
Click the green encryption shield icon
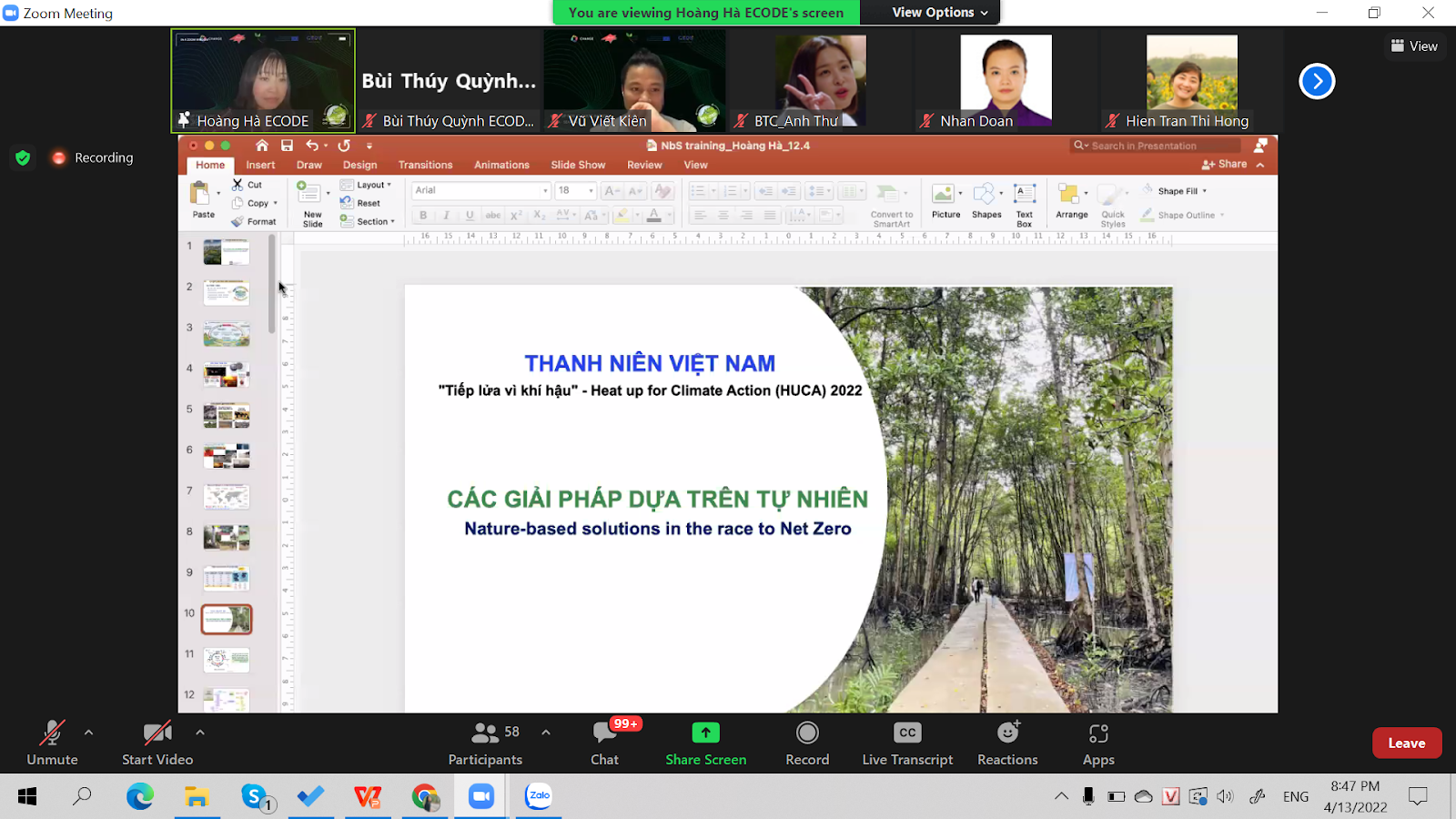pos(24,157)
